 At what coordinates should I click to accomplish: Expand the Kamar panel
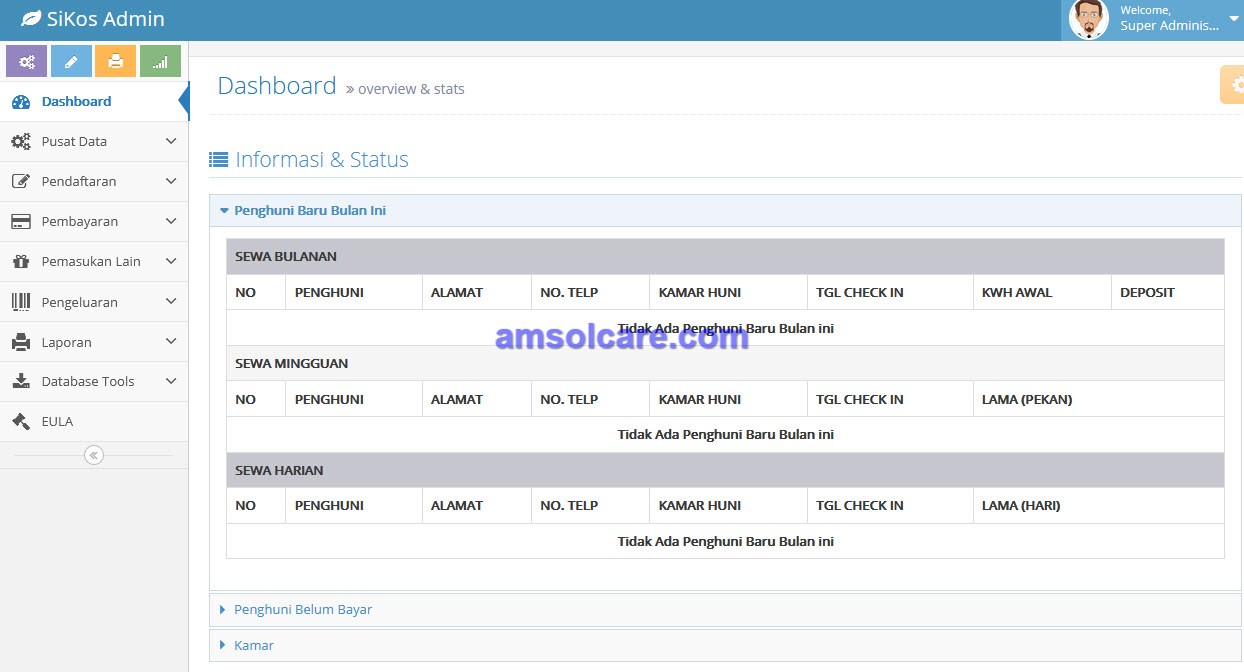point(725,646)
